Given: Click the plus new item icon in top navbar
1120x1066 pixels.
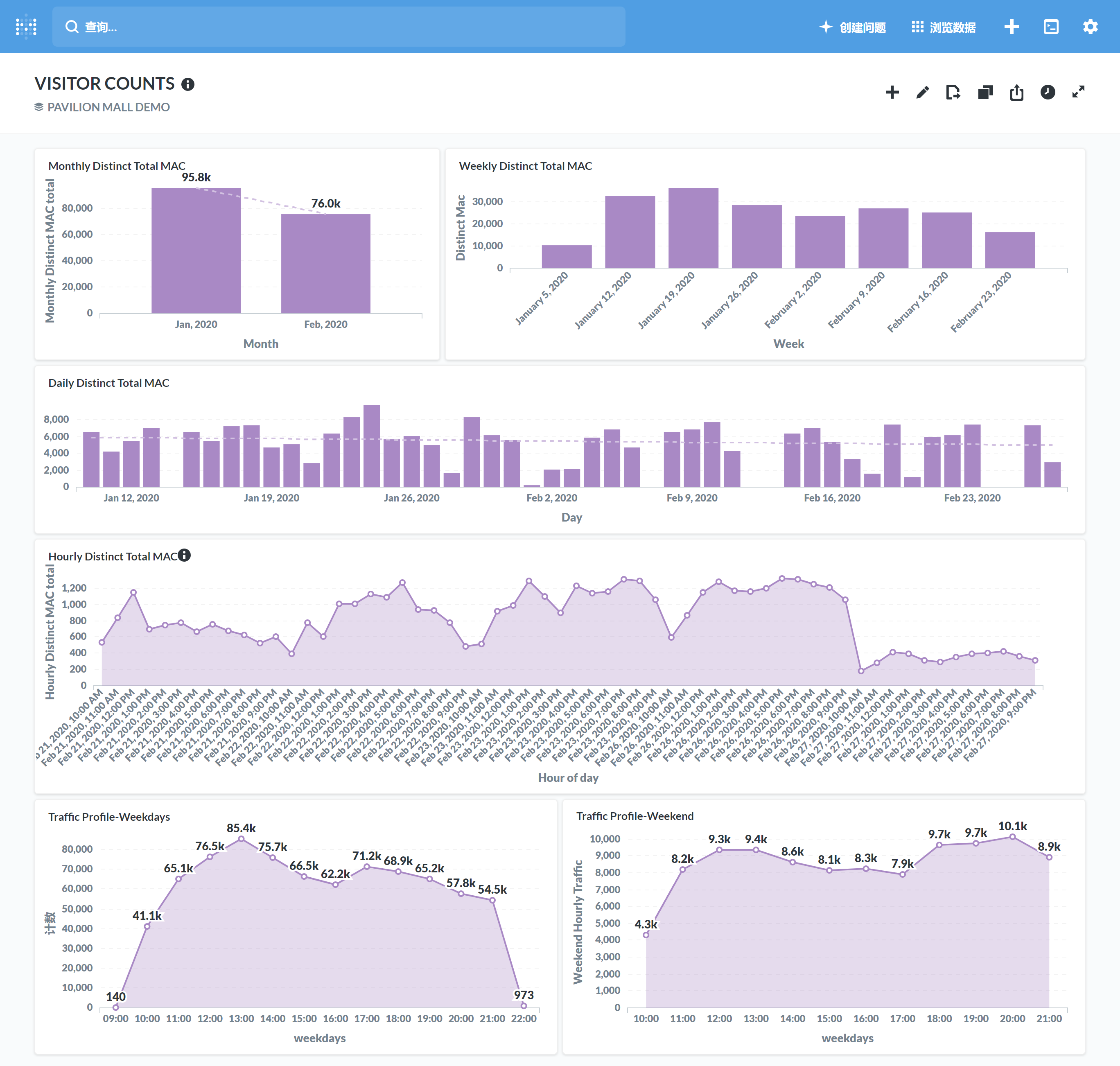Looking at the screenshot, I should 1012,27.
